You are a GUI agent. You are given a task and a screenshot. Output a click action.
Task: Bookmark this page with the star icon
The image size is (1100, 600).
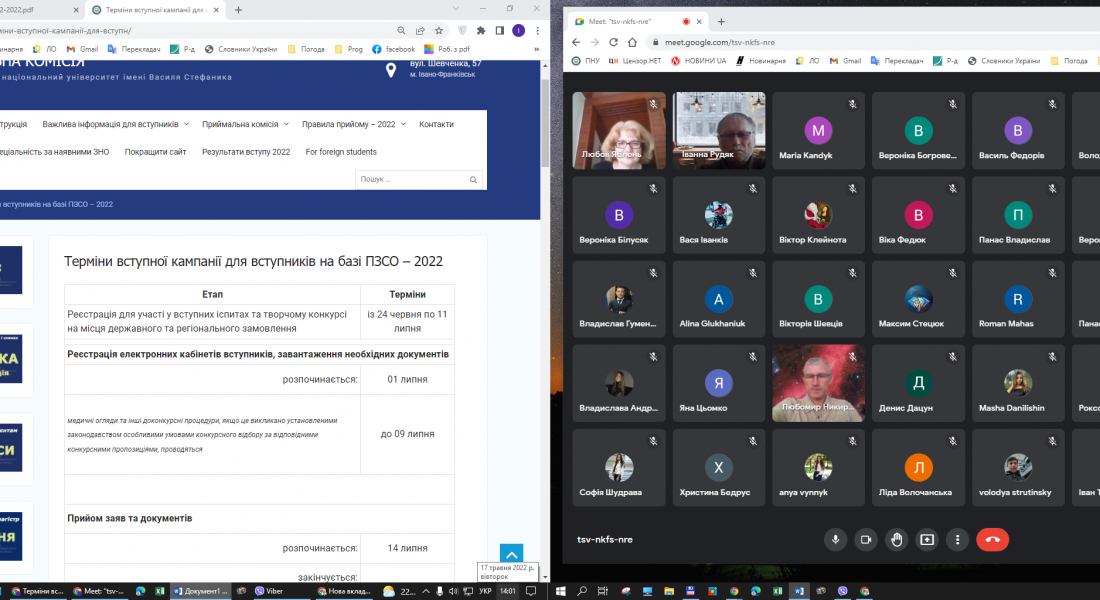[x=439, y=31]
